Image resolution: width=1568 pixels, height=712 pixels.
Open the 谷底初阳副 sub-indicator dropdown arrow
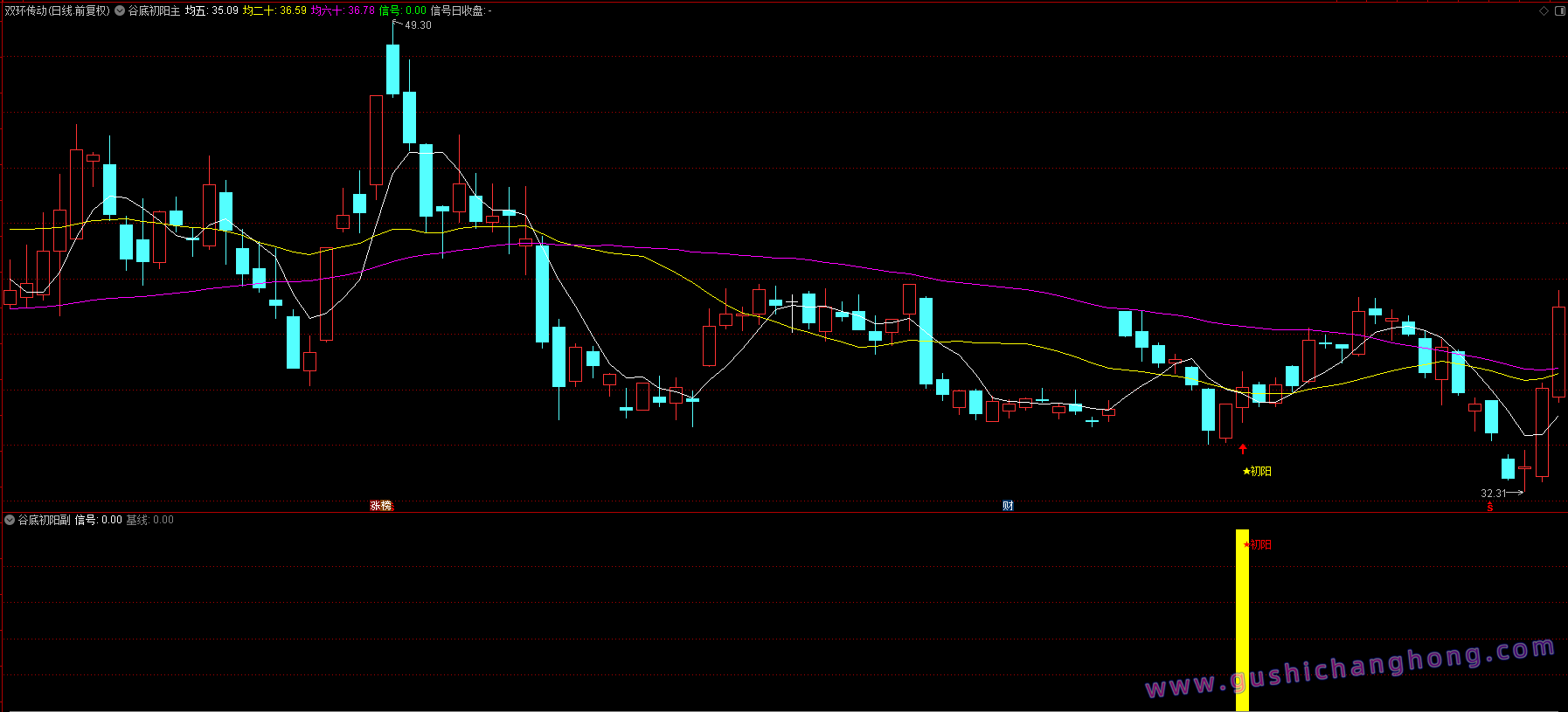click(10, 520)
